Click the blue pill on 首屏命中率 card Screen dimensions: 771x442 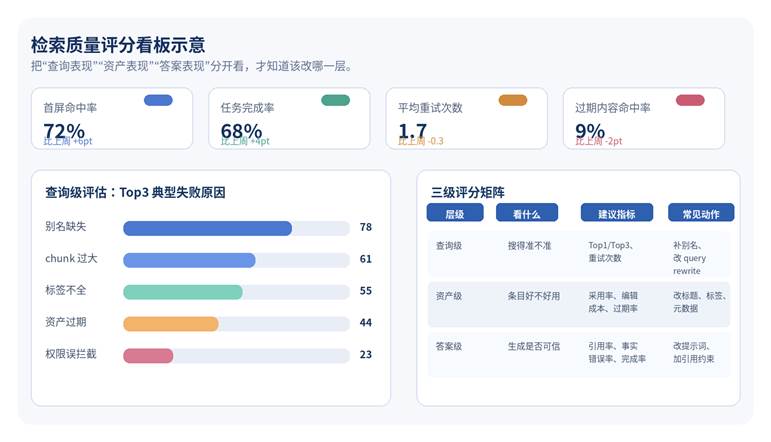[x=158, y=100]
